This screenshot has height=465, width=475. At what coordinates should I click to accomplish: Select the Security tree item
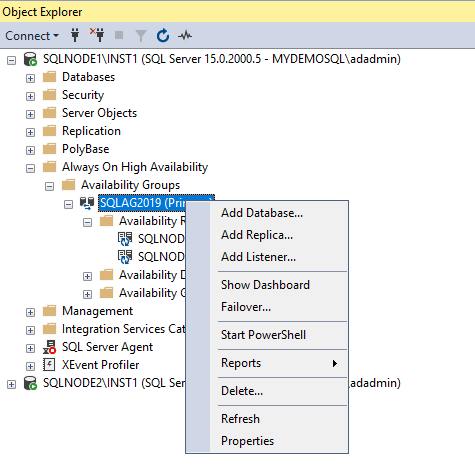point(83,95)
